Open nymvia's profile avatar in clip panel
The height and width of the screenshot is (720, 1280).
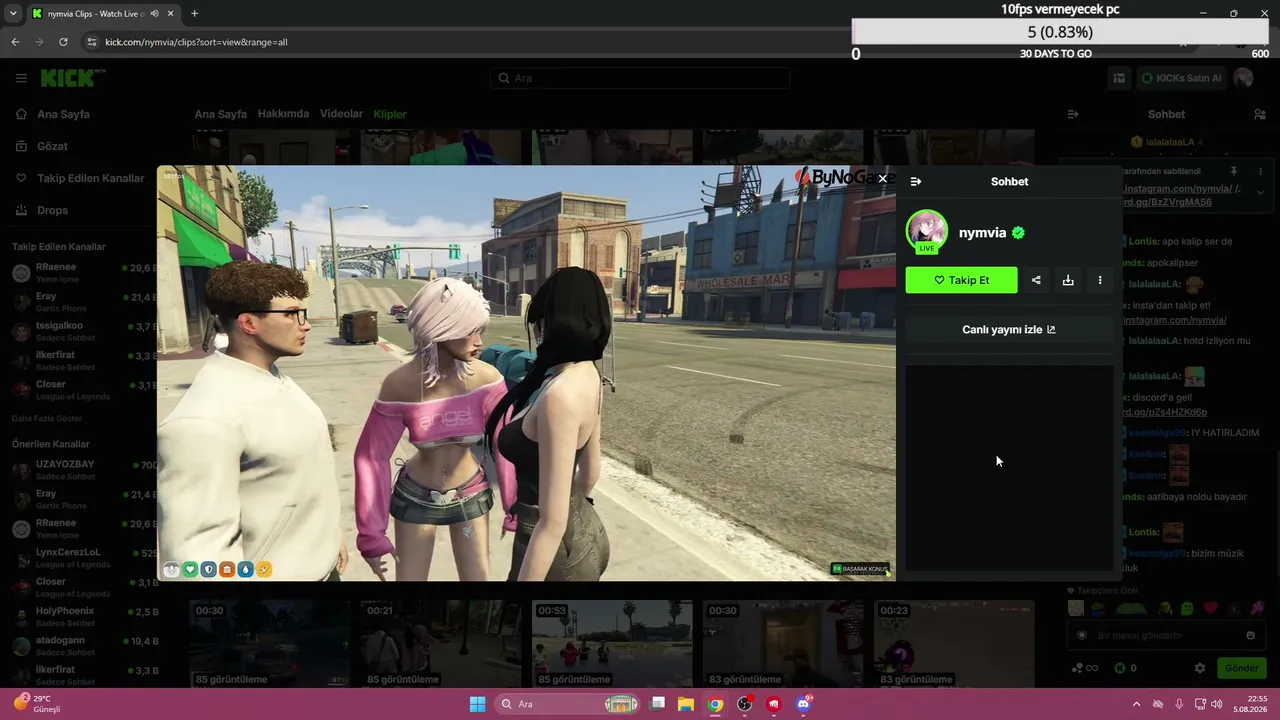[x=927, y=231]
